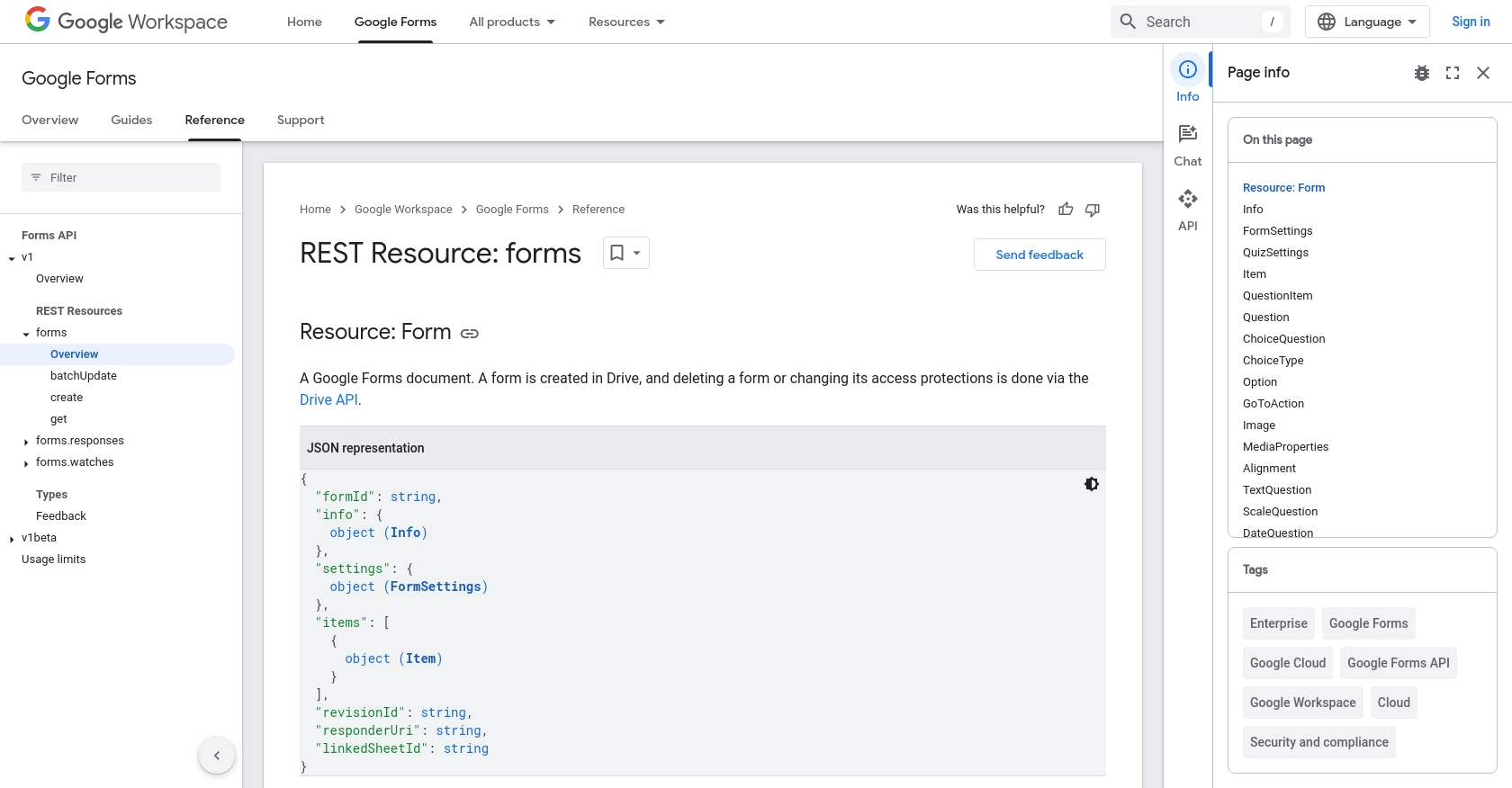Click Google Forms breadcrumb link
The image size is (1512, 788).
512,210
